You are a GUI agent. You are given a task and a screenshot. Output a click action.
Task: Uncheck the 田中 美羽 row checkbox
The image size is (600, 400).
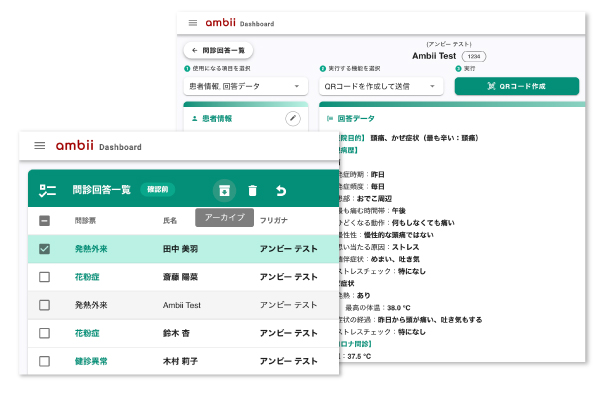click(44, 249)
